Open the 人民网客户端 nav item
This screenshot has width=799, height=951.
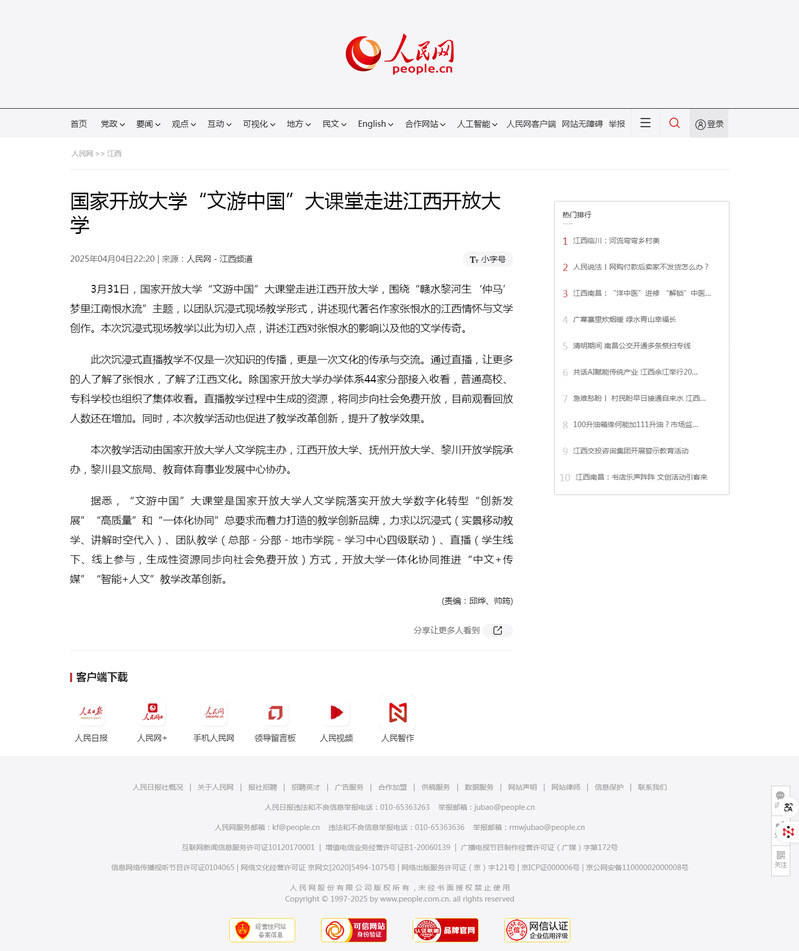point(530,124)
